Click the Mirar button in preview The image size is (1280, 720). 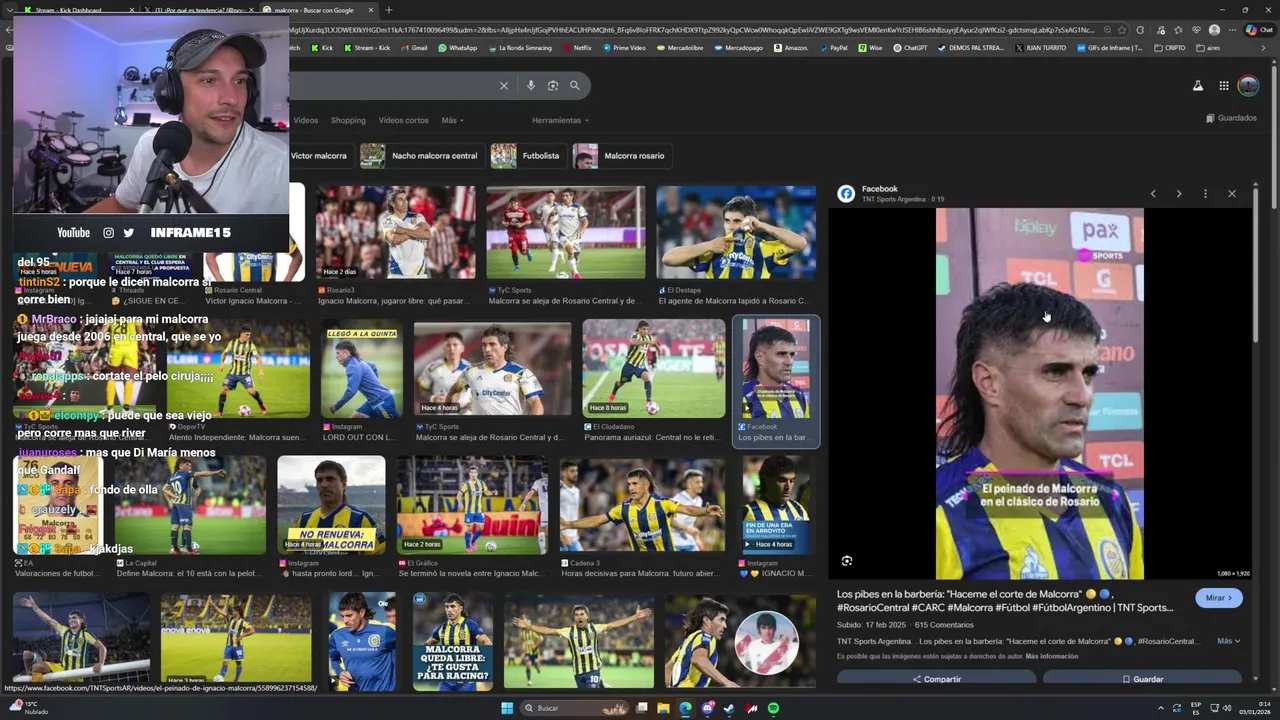(x=1219, y=598)
